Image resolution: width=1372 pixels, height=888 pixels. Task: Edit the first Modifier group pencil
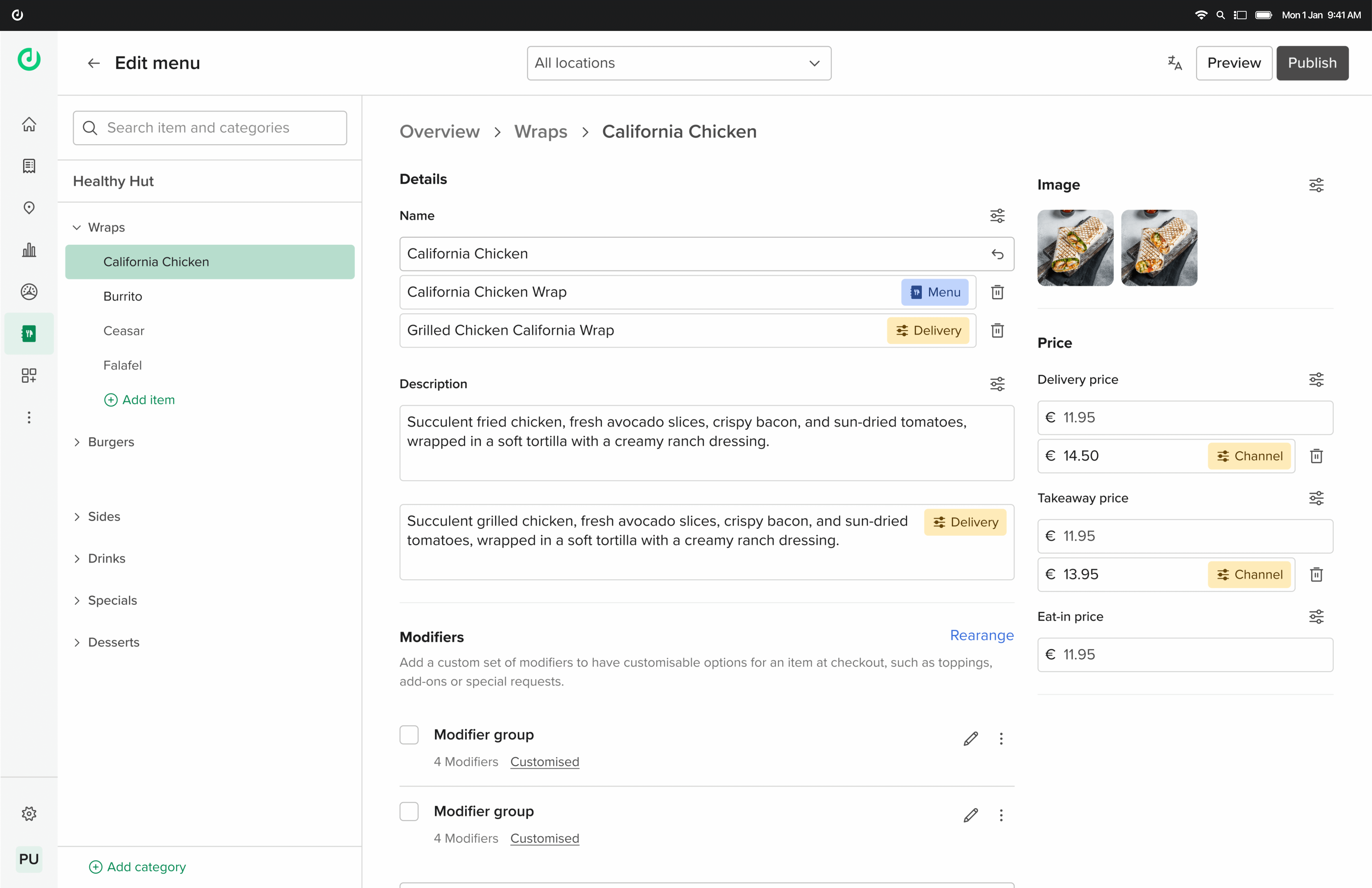(971, 739)
